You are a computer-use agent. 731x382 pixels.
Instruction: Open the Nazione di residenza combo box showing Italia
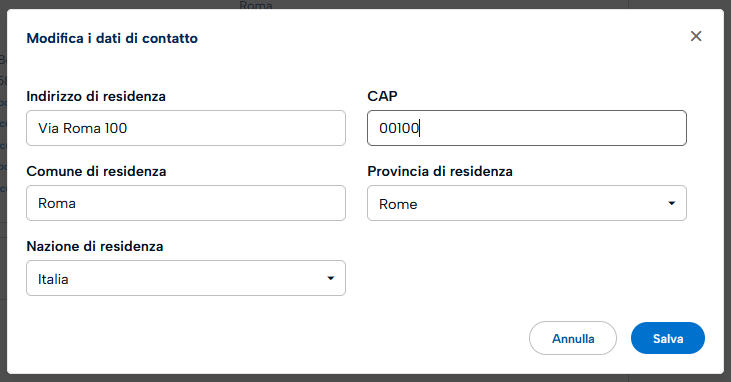[186, 278]
